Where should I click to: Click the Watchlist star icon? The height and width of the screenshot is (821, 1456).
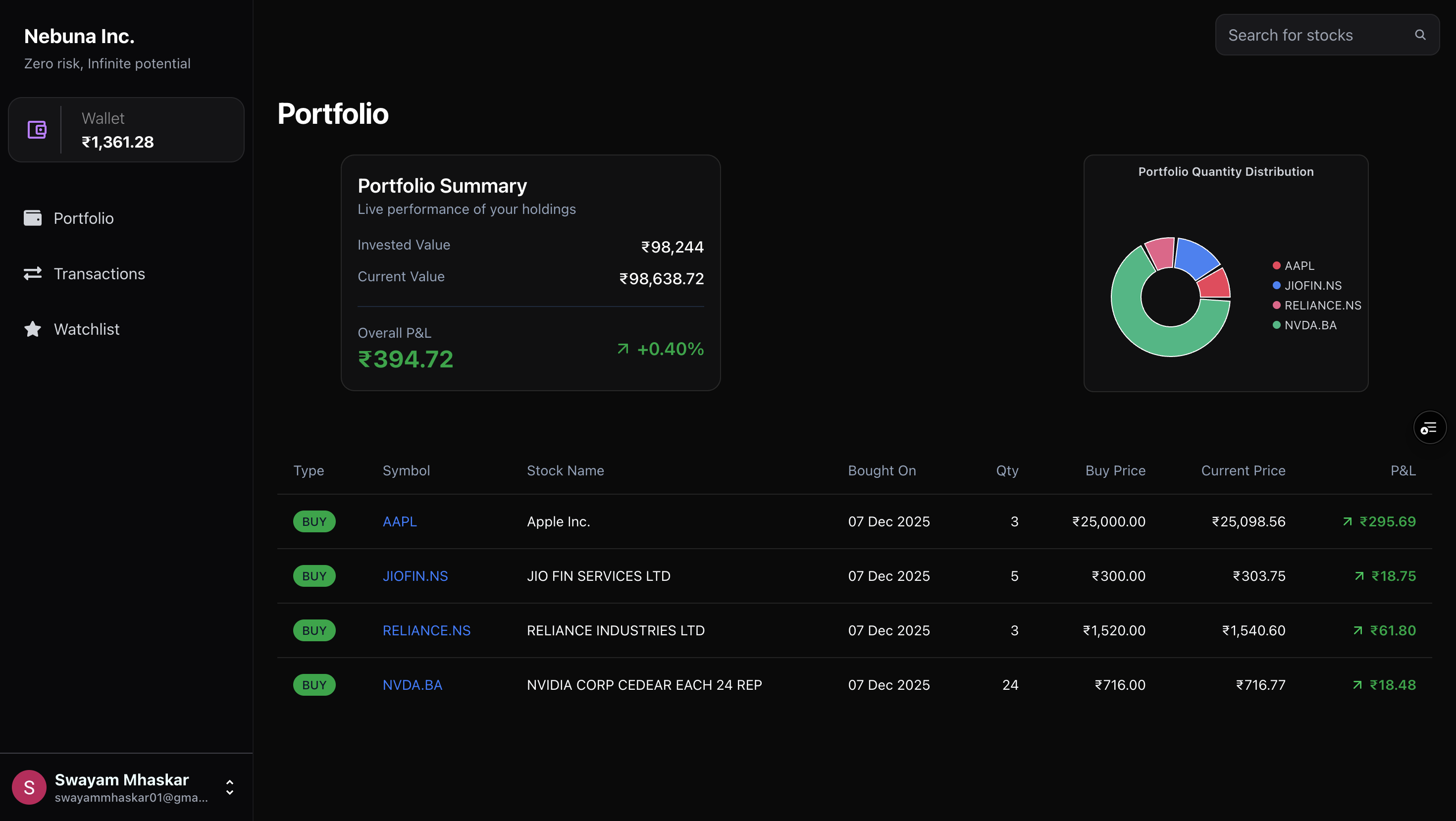tap(33, 329)
